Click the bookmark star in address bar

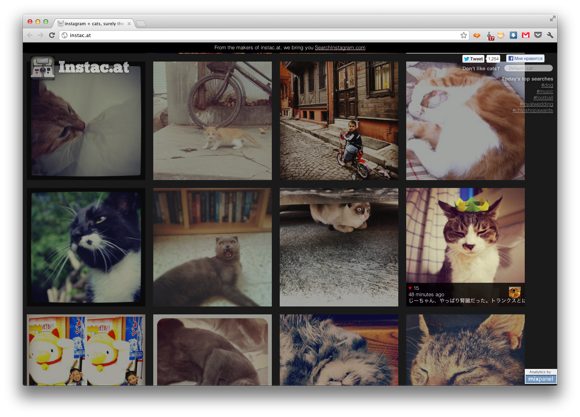tap(463, 35)
